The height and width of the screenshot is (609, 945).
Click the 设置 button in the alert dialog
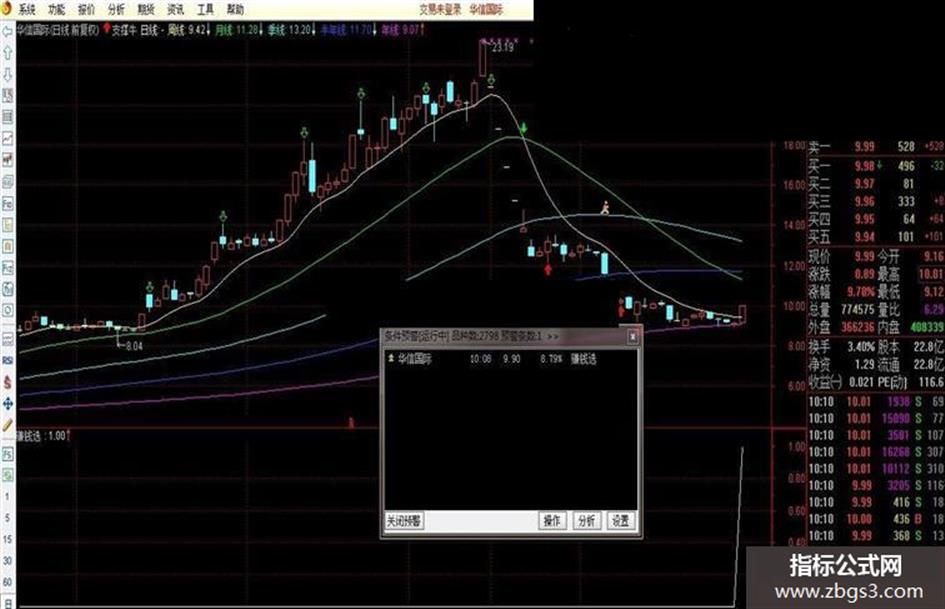pyautogui.click(x=621, y=520)
